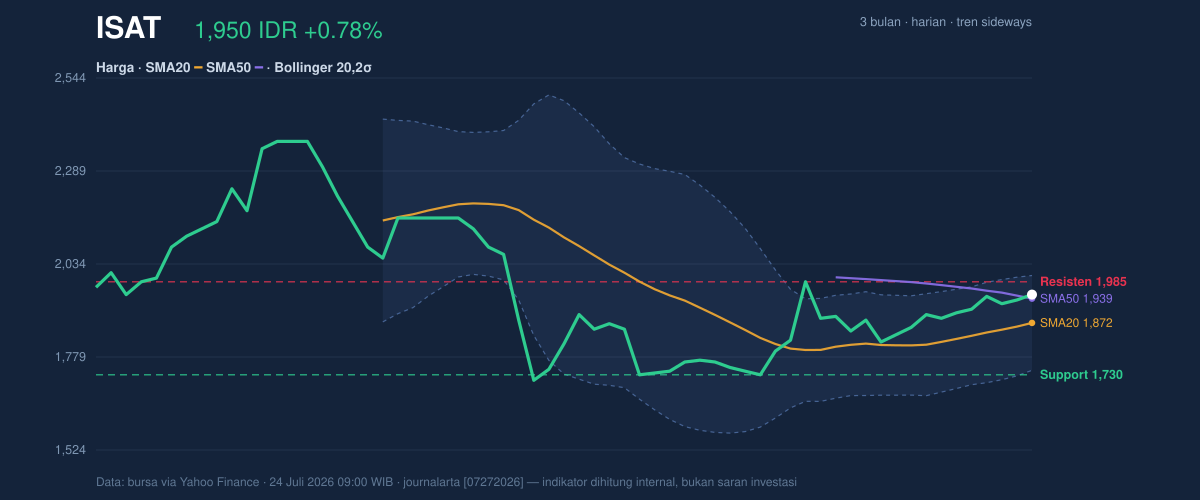This screenshot has height=500, width=1200.
Task: Click the Harga legend label
Action: click(115, 68)
